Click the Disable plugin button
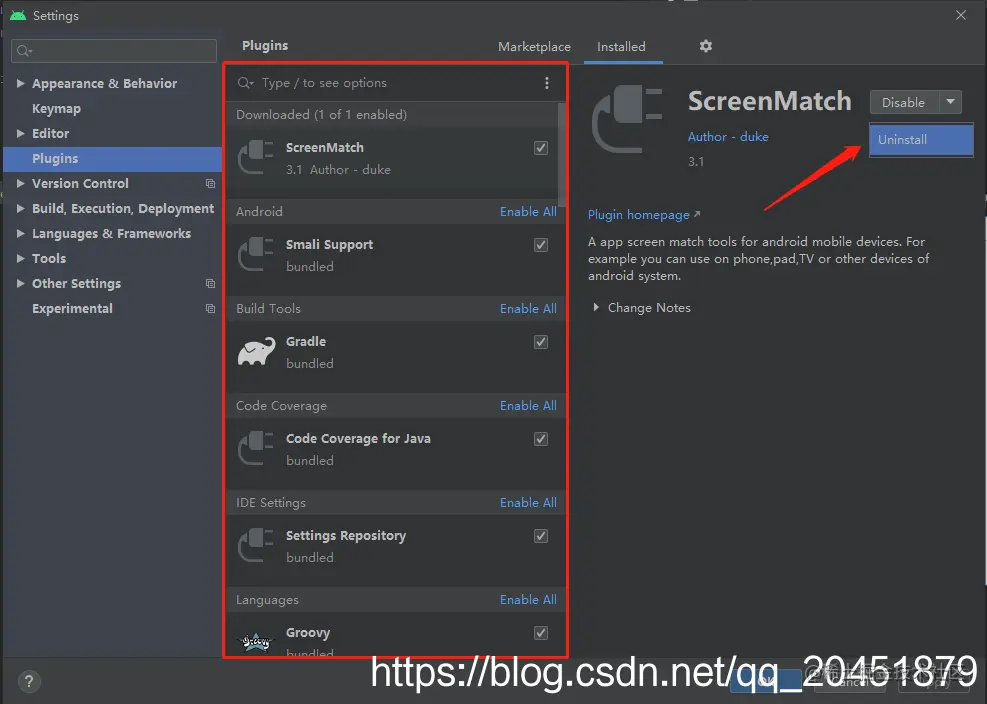Image resolution: width=987 pixels, height=704 pixels. point(904,102)
